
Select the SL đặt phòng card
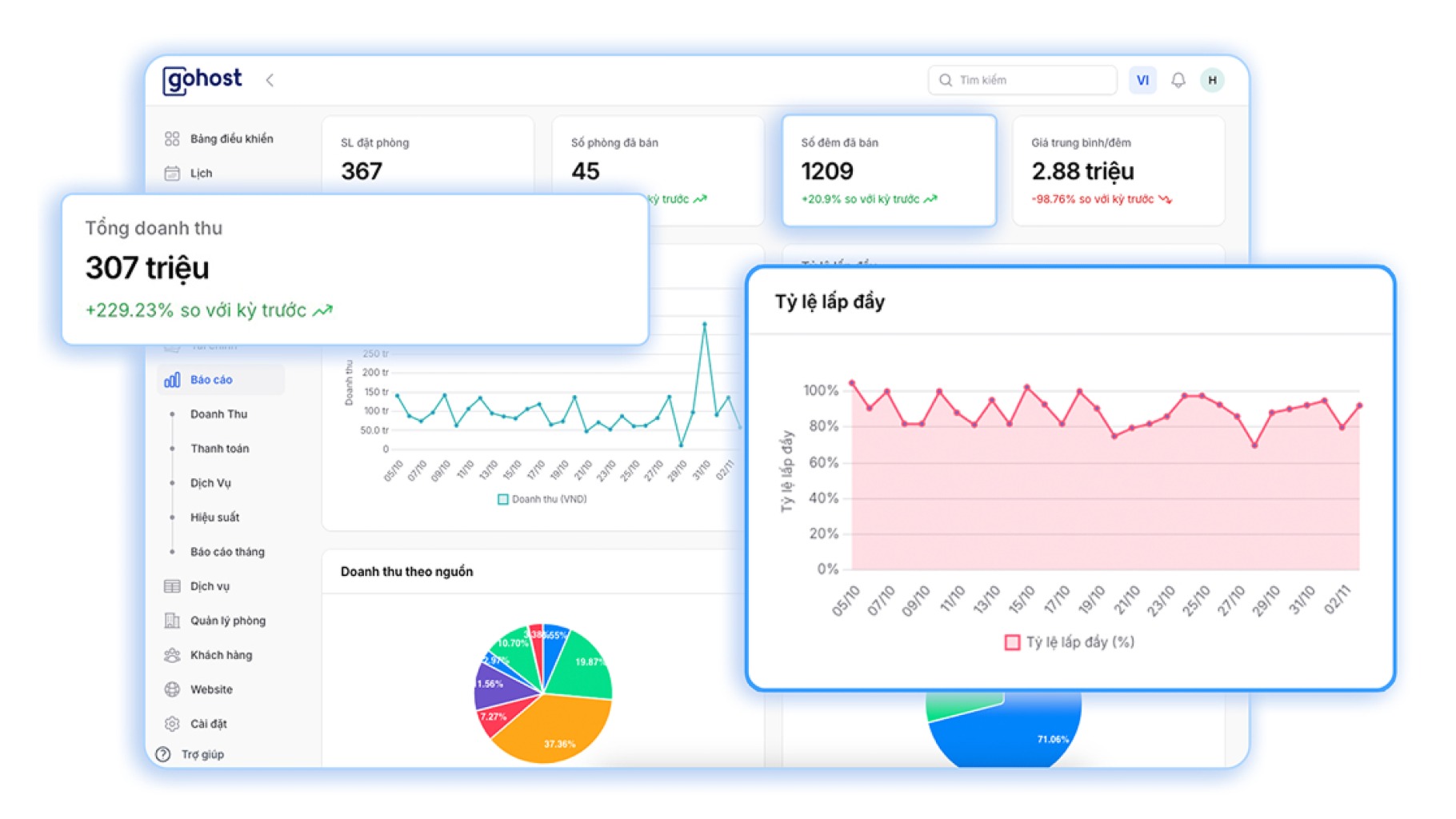point(428,154)
